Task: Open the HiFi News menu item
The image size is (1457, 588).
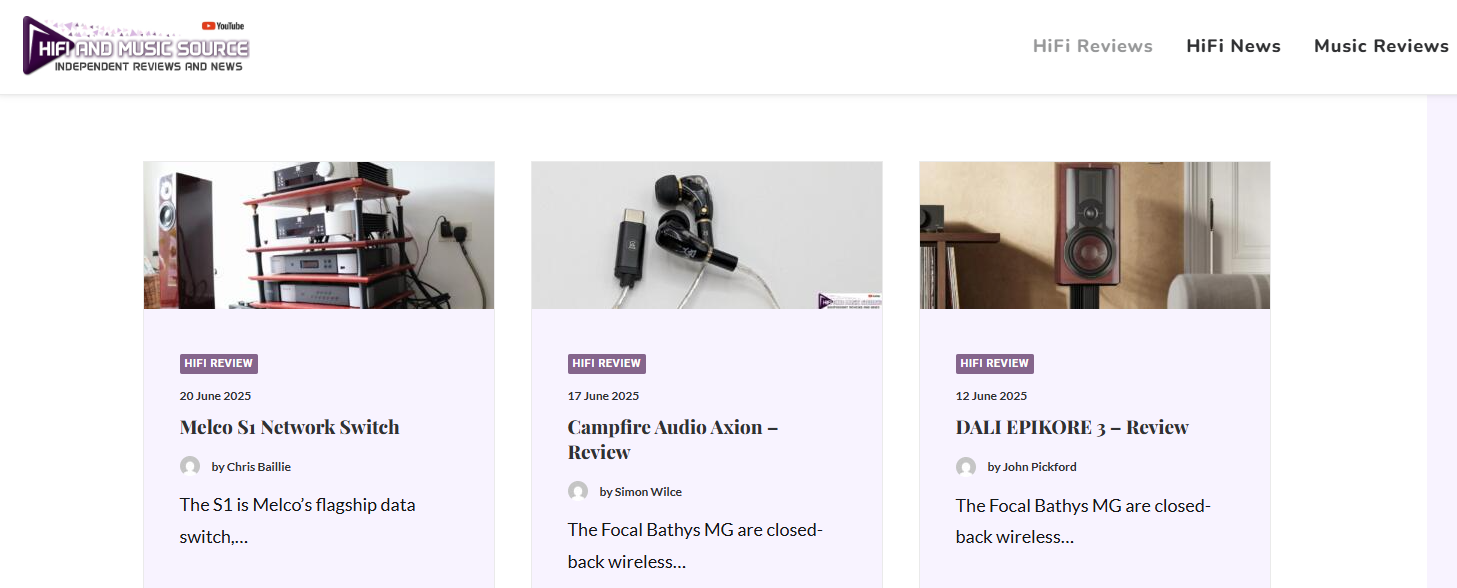Action: click(x=1233, y=46)
